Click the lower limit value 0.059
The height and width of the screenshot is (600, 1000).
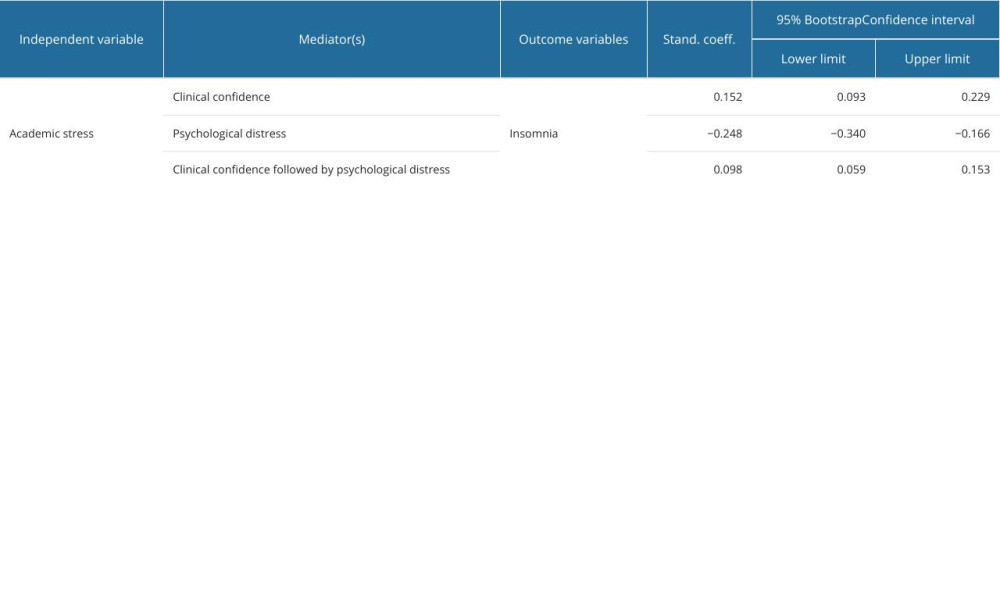point(851,170)
